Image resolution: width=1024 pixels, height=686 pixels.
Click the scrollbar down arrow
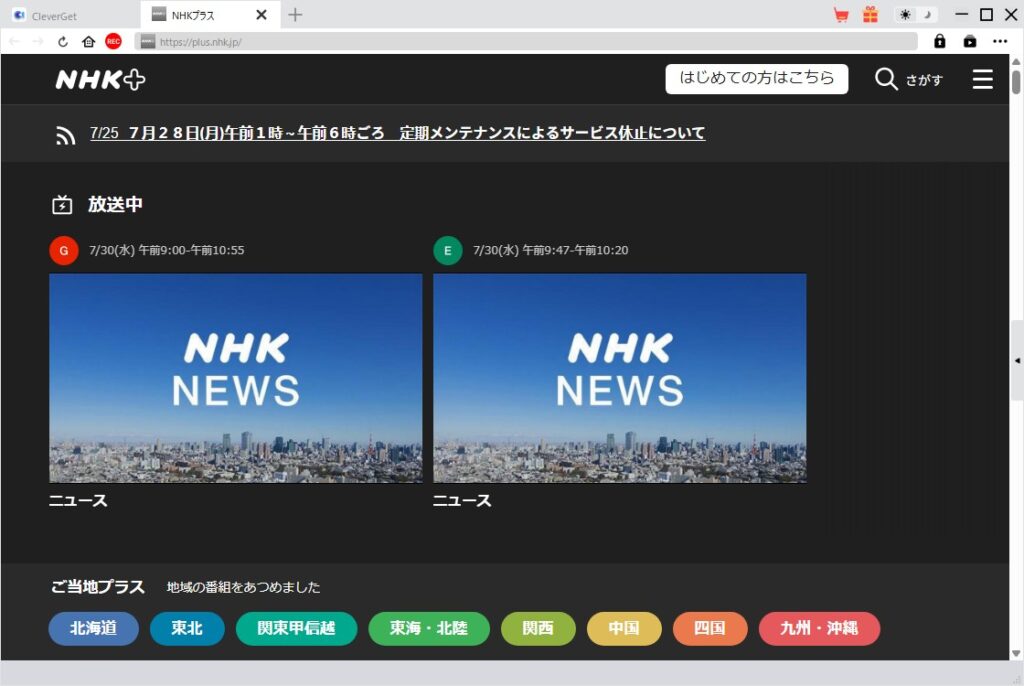click(x=1016, y=653)
